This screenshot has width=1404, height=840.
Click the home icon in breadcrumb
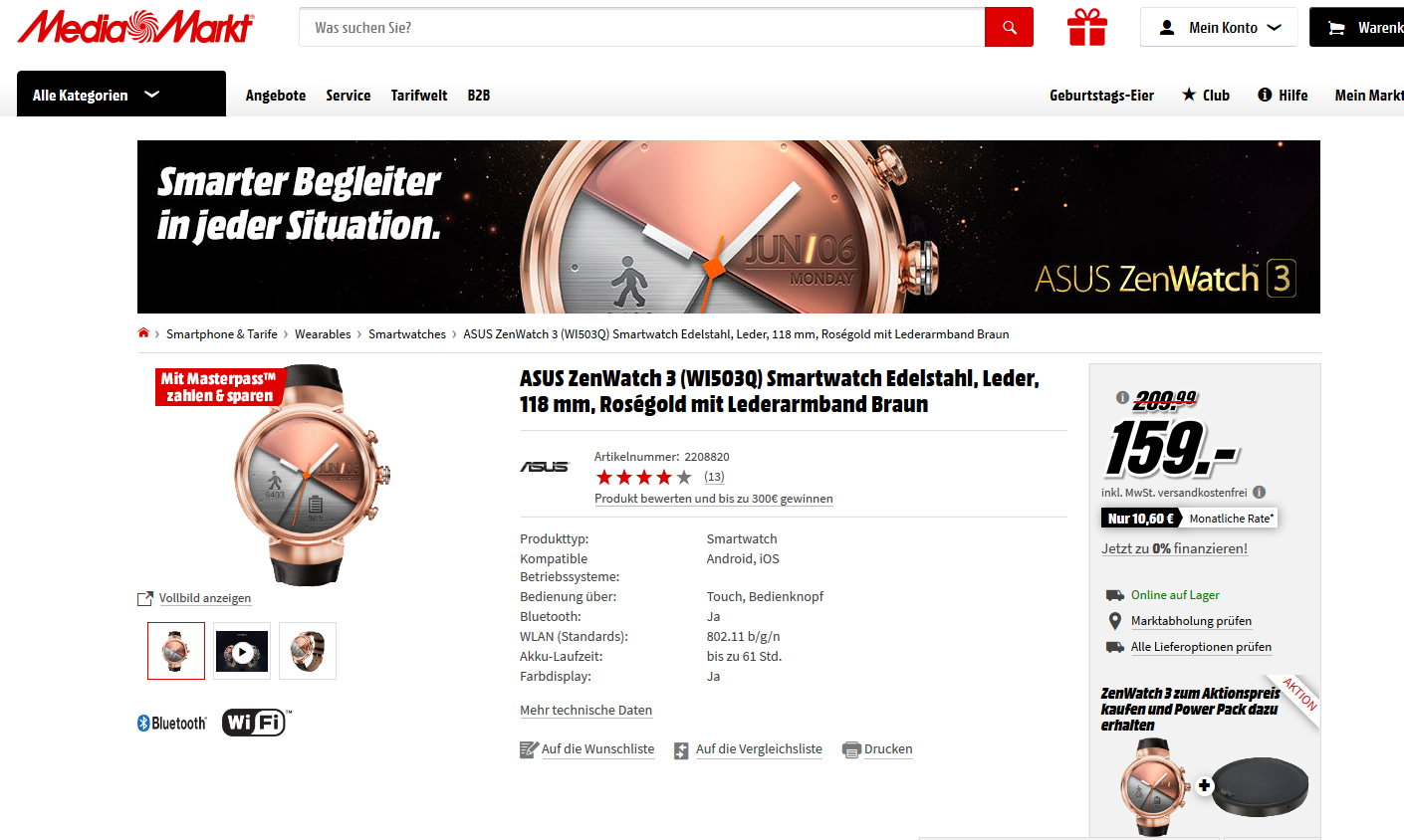coord(143,333)
